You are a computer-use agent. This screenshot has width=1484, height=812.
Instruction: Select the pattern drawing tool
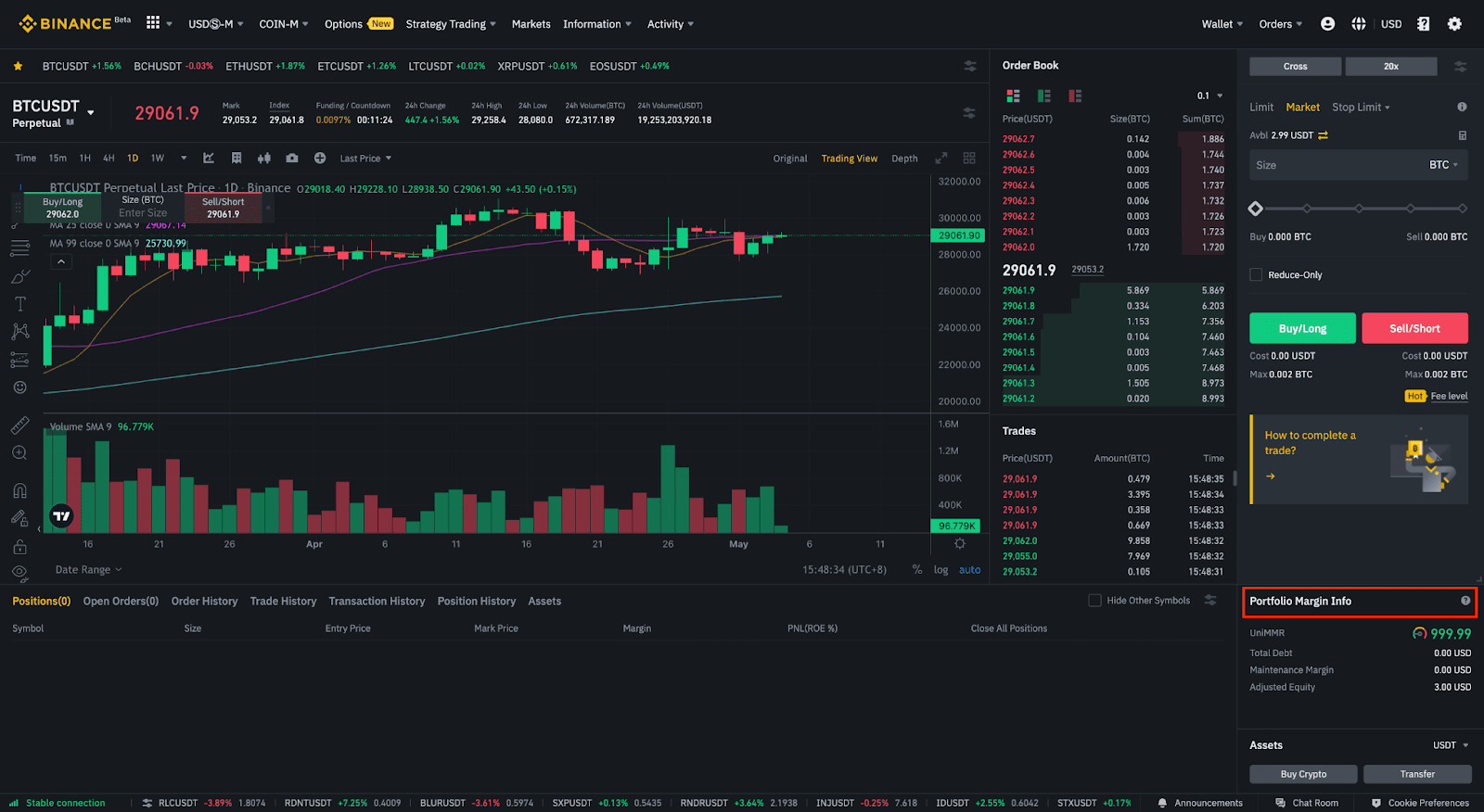click(x=19, y=332)
